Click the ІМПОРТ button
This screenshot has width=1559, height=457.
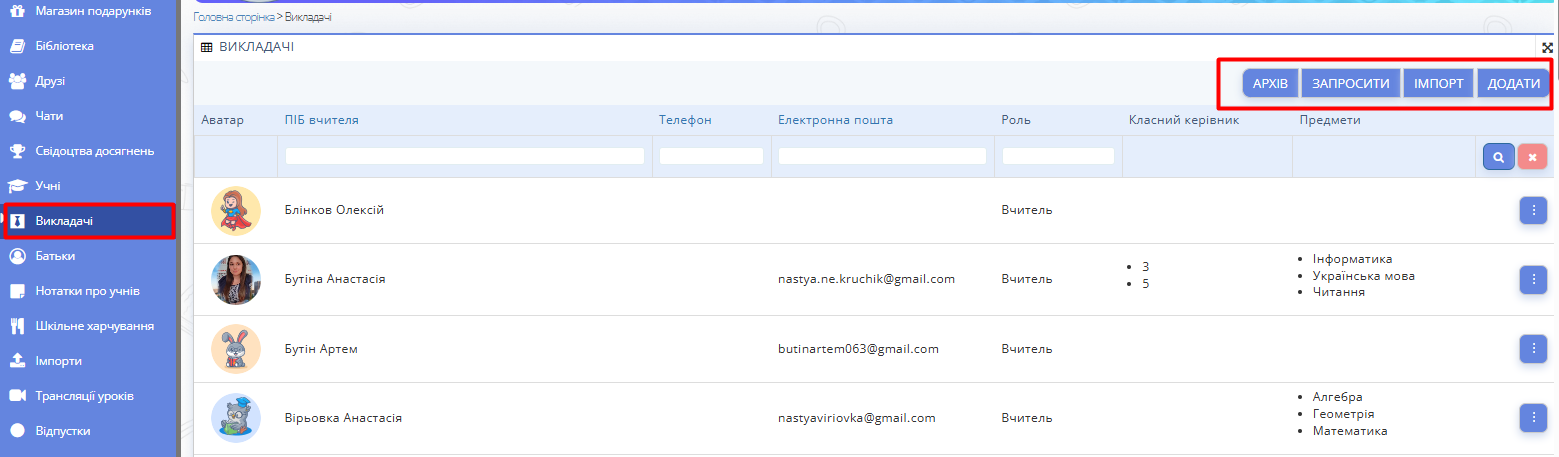pos(1438,83)
